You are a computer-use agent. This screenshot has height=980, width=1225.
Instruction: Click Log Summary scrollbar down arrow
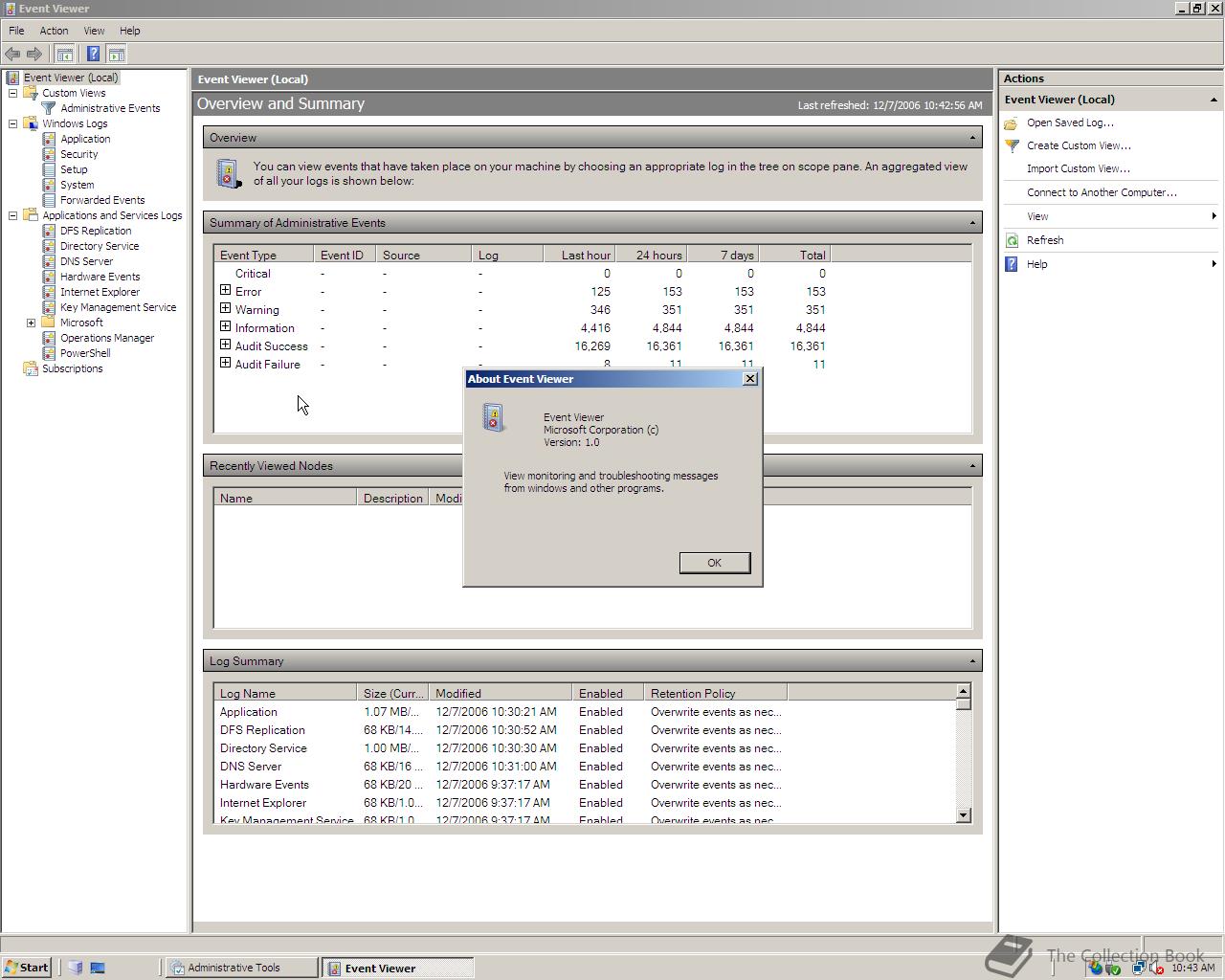coord(964,815)
